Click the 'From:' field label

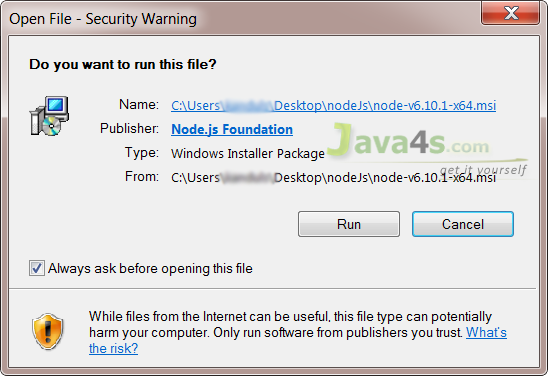(142, 176)
